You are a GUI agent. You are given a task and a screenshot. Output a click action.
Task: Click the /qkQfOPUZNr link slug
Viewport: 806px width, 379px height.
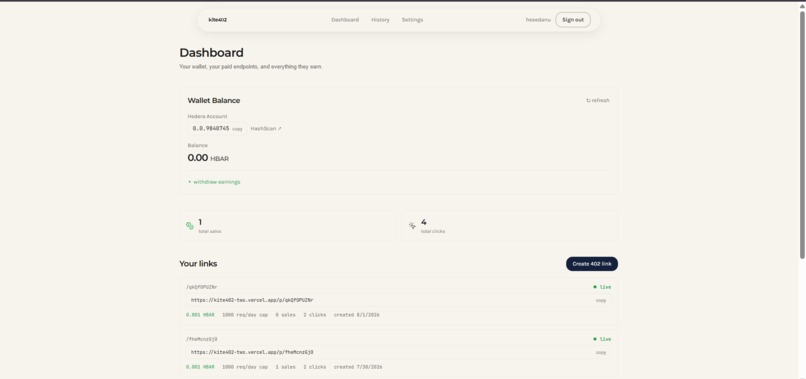point(202,287)
